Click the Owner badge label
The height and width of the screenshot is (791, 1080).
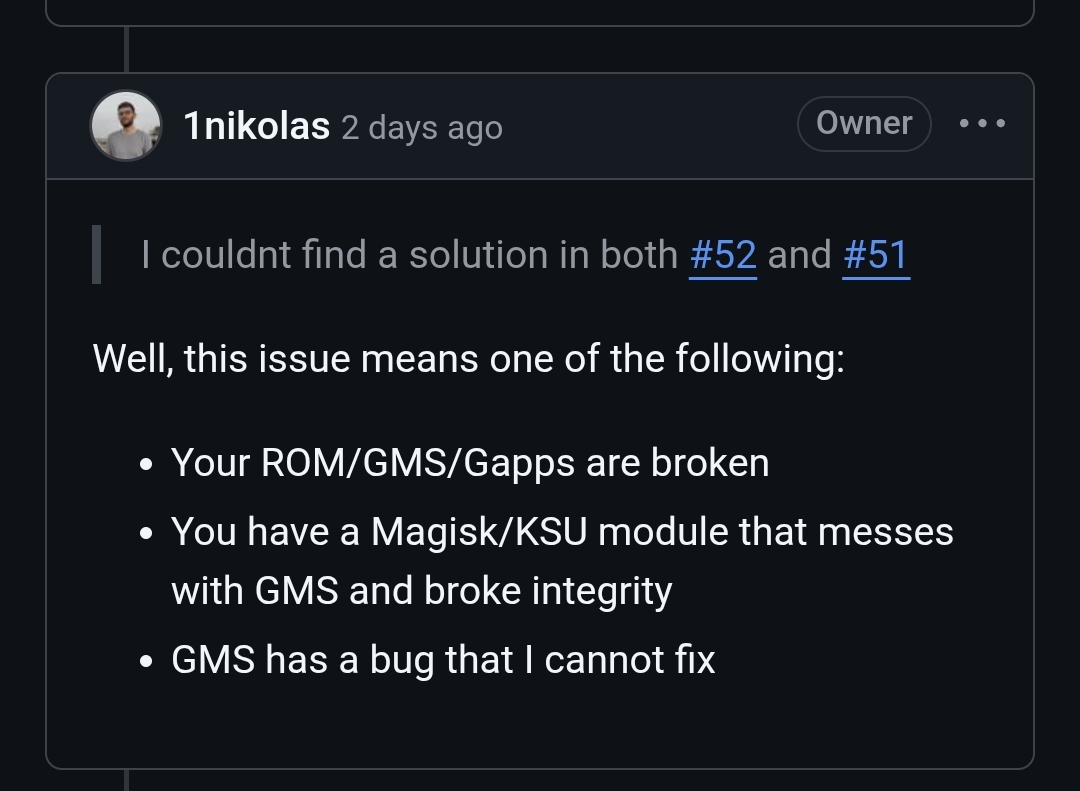click(864, 123)
